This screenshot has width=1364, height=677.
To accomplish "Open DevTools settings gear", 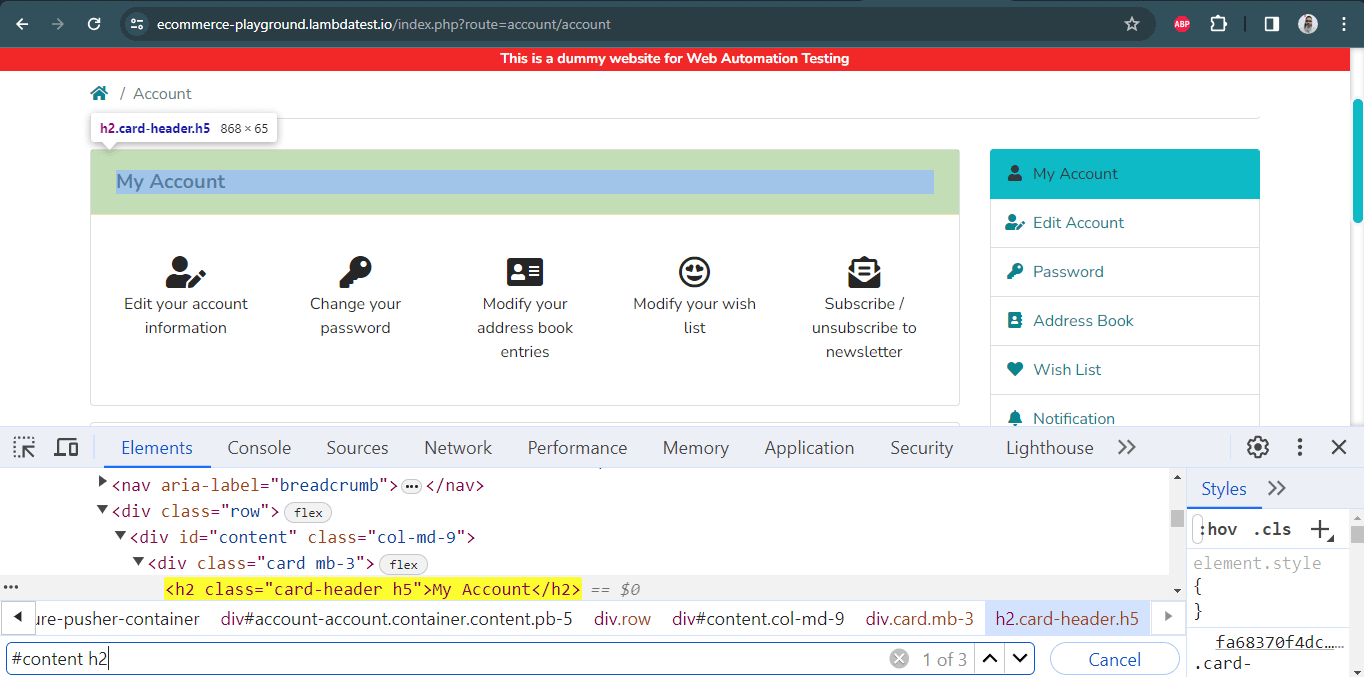I will point(1258,447).
